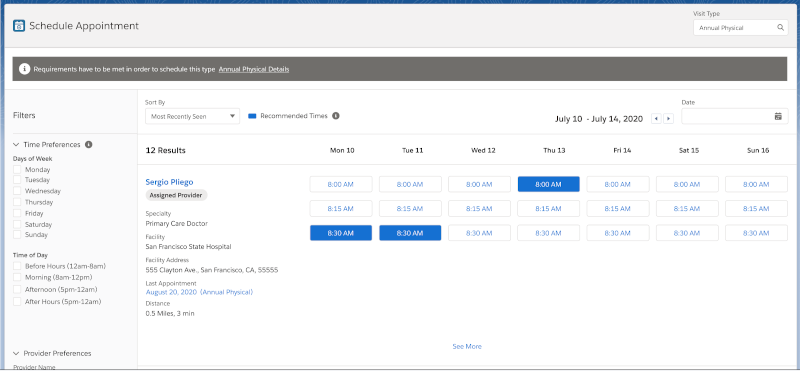Select Sat 15 at 8:15 AM
The height and width of the screenshot is (371, 800).
tap(687, 209)
